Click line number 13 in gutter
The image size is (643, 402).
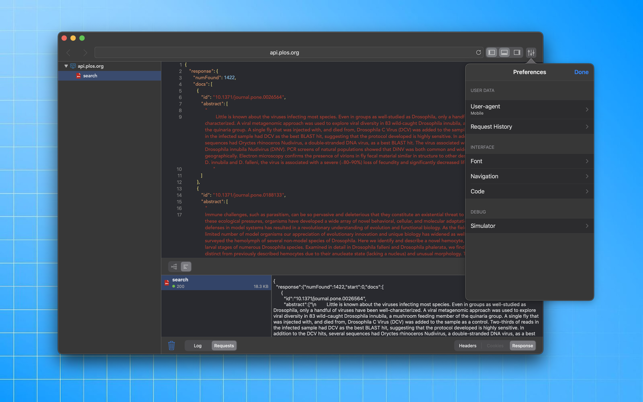click(179, 189)
